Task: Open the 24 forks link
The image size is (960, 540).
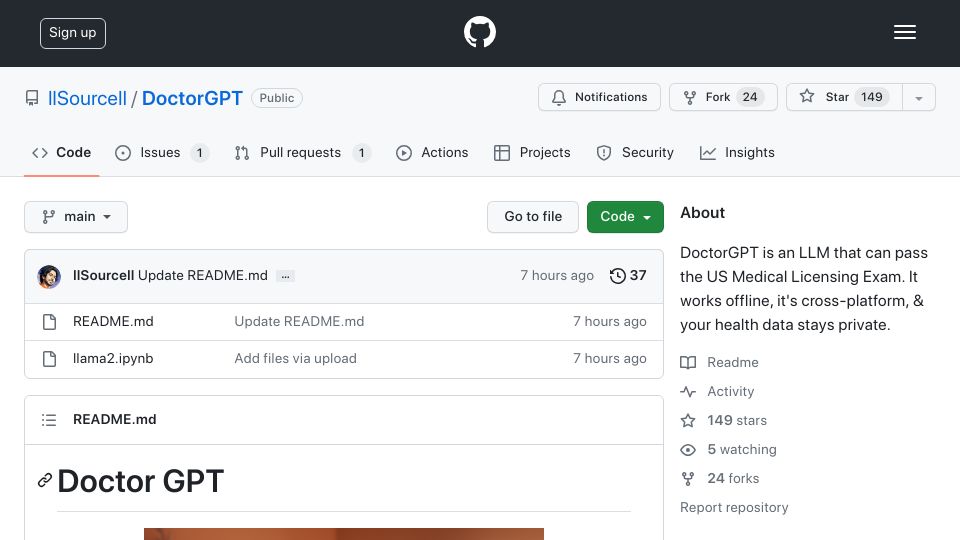Action: (x=719, y=478)
